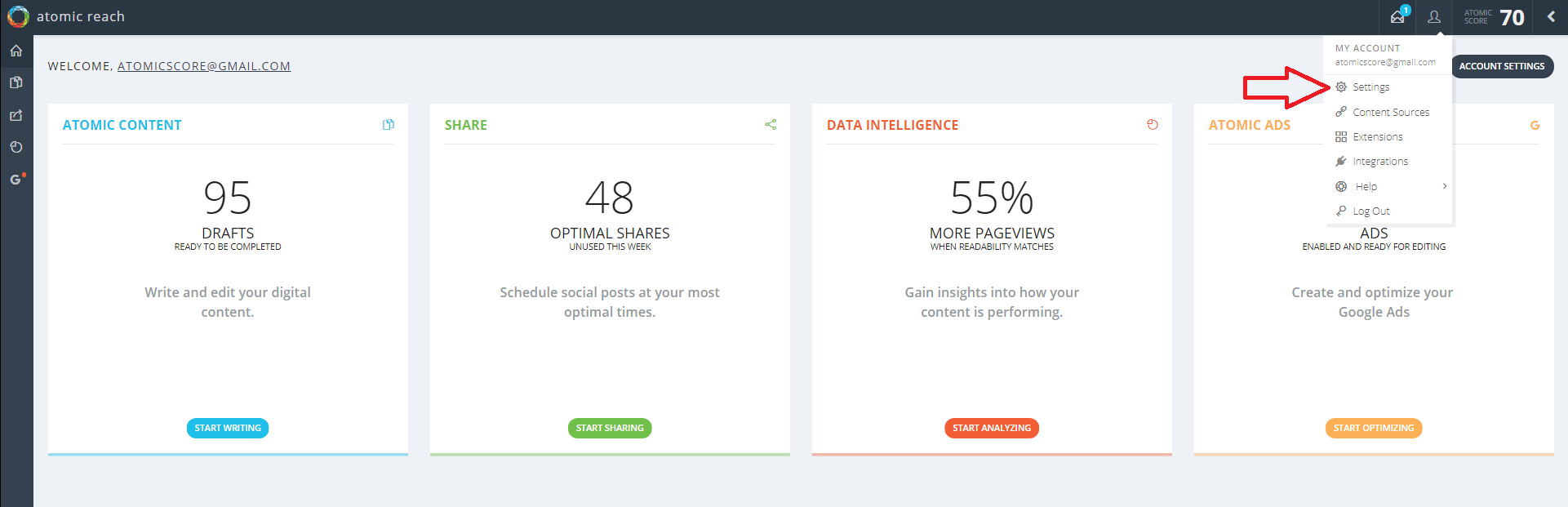Click the 95 drafts count
This screenshot has width=1568, height=507.
(228, 198)
